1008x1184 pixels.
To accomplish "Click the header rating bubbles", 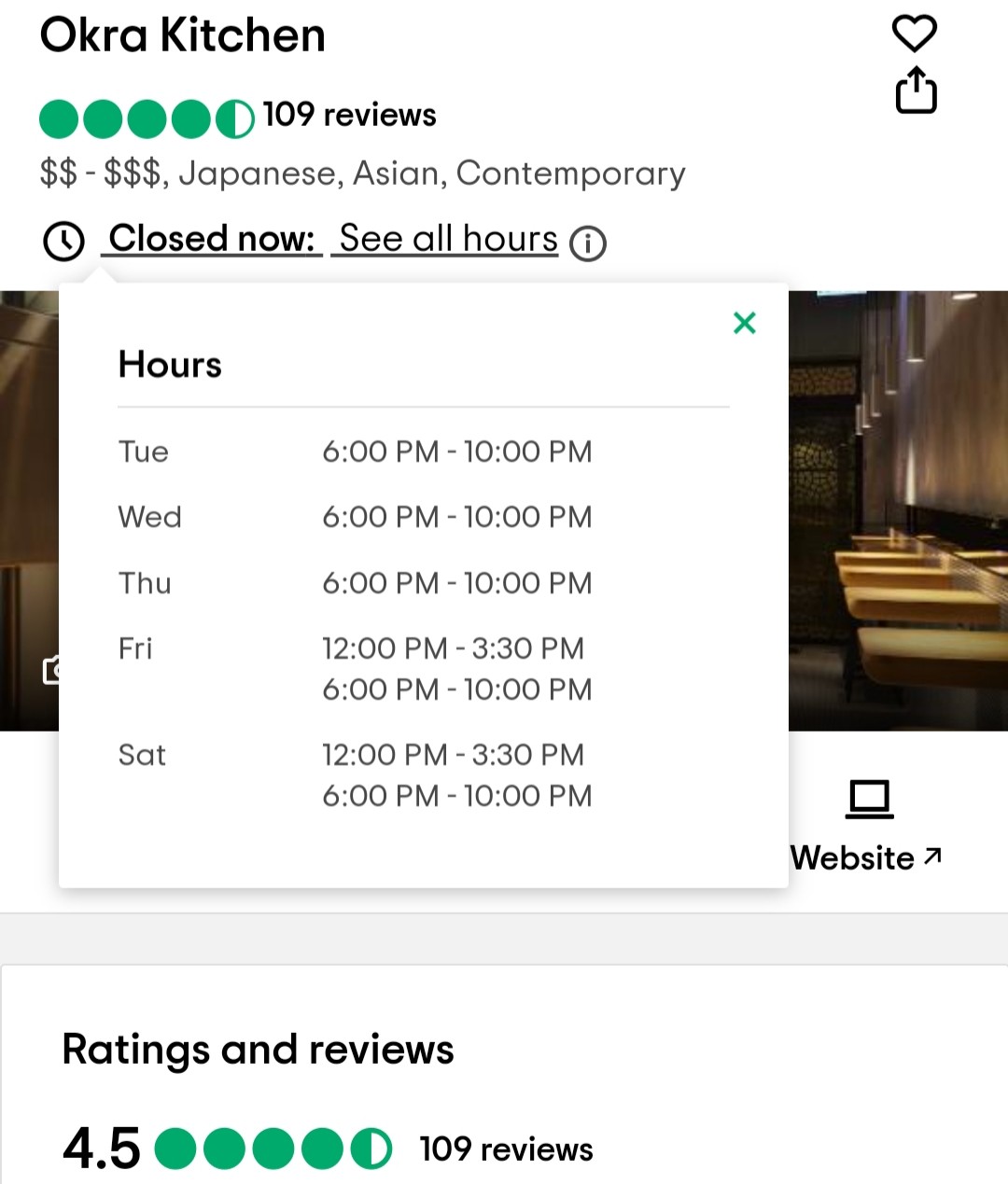I will [147, 119].
